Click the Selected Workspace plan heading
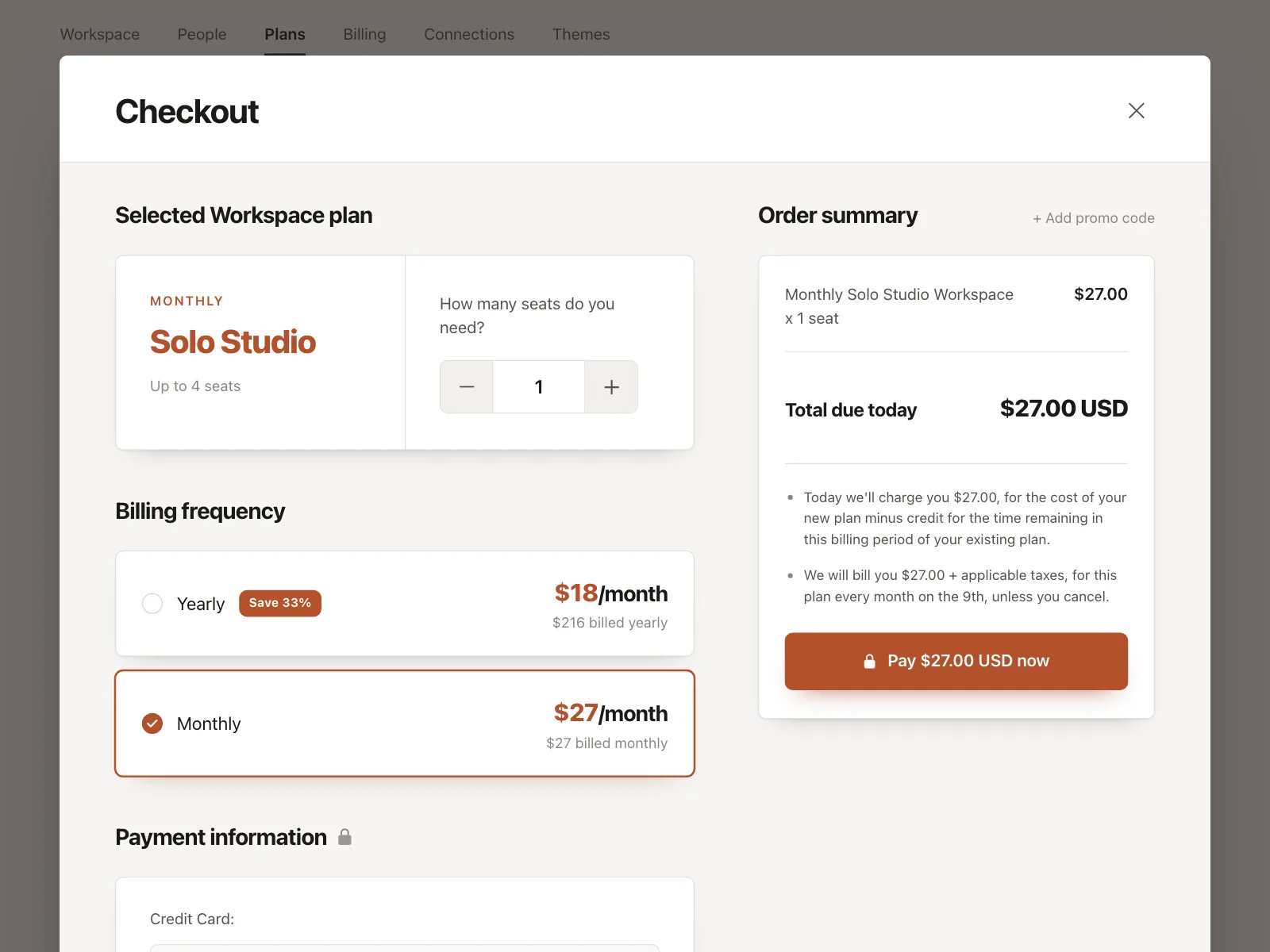This screenshot has height=952, width=1270. [244, 216]
